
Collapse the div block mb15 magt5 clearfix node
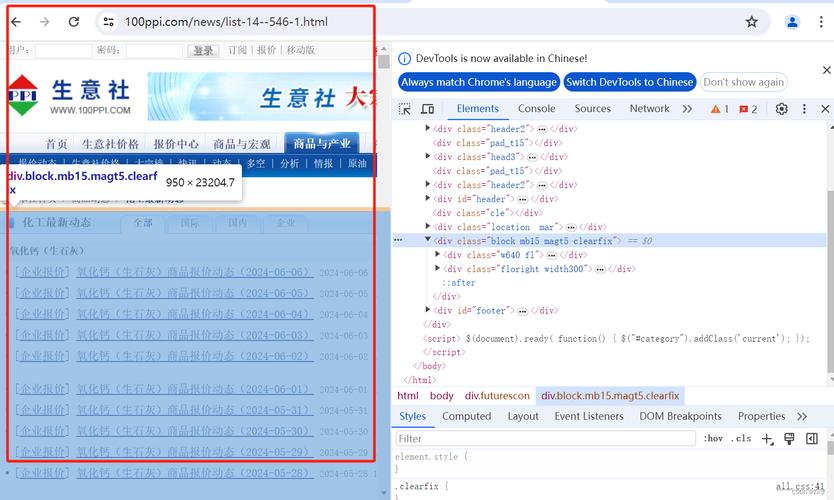click(427, 240)
